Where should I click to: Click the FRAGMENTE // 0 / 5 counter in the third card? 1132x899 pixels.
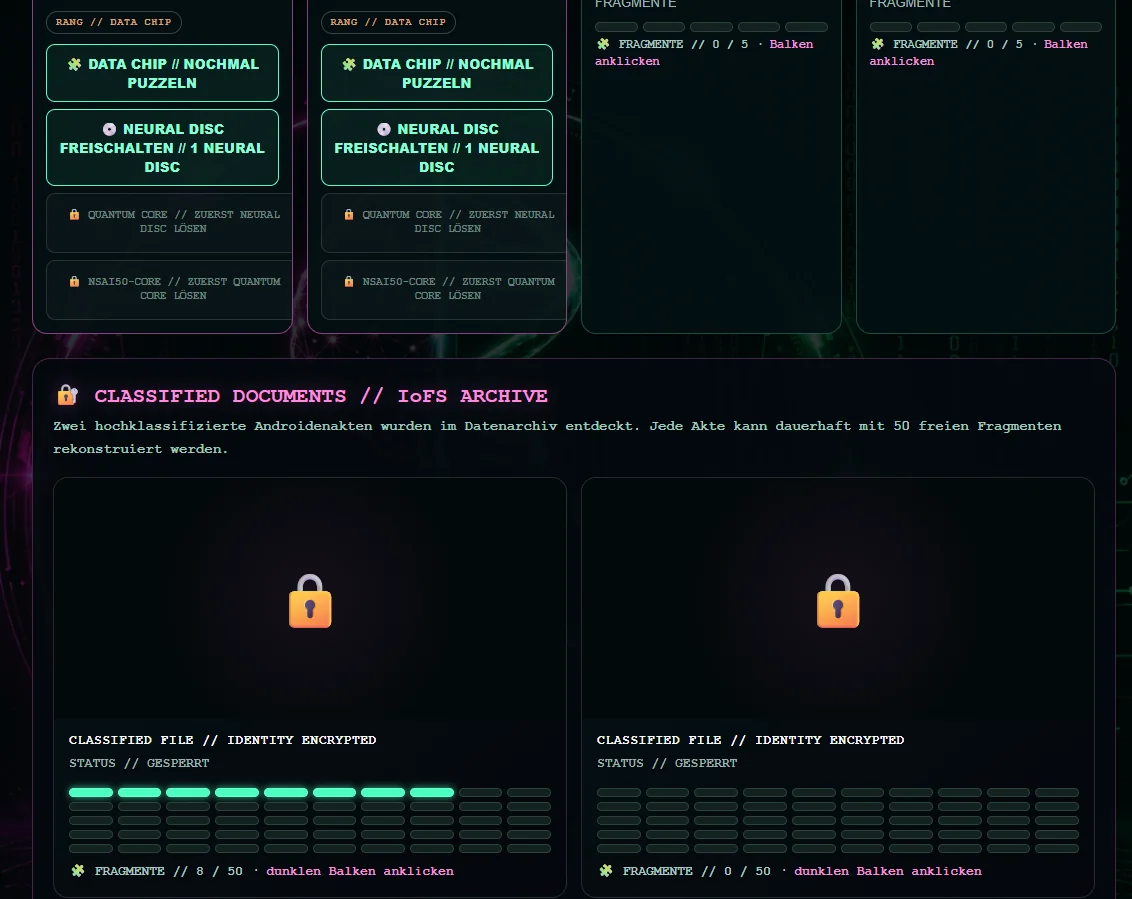click(x=683, y=44)
